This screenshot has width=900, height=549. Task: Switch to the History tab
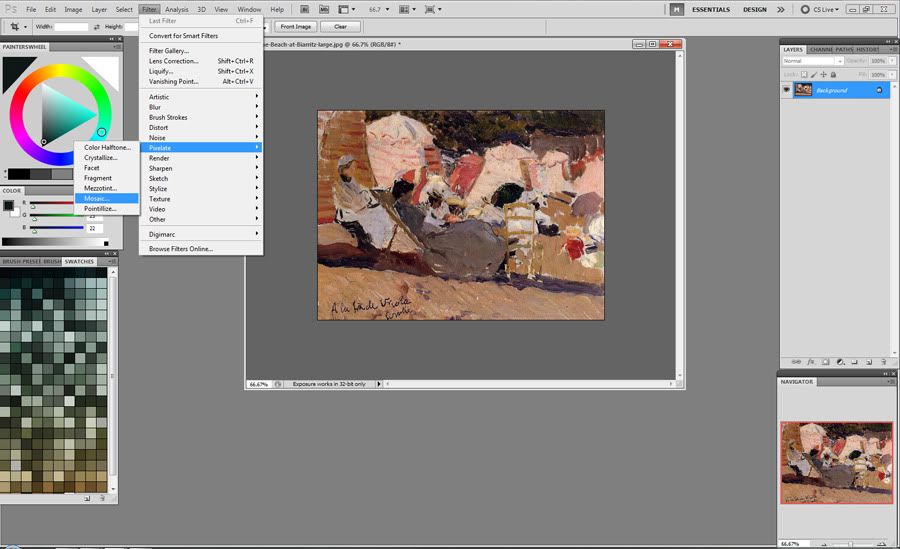867,50
